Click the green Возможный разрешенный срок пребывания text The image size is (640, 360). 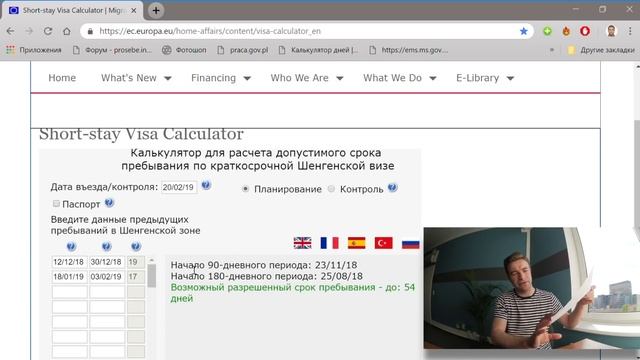(293, 293)
